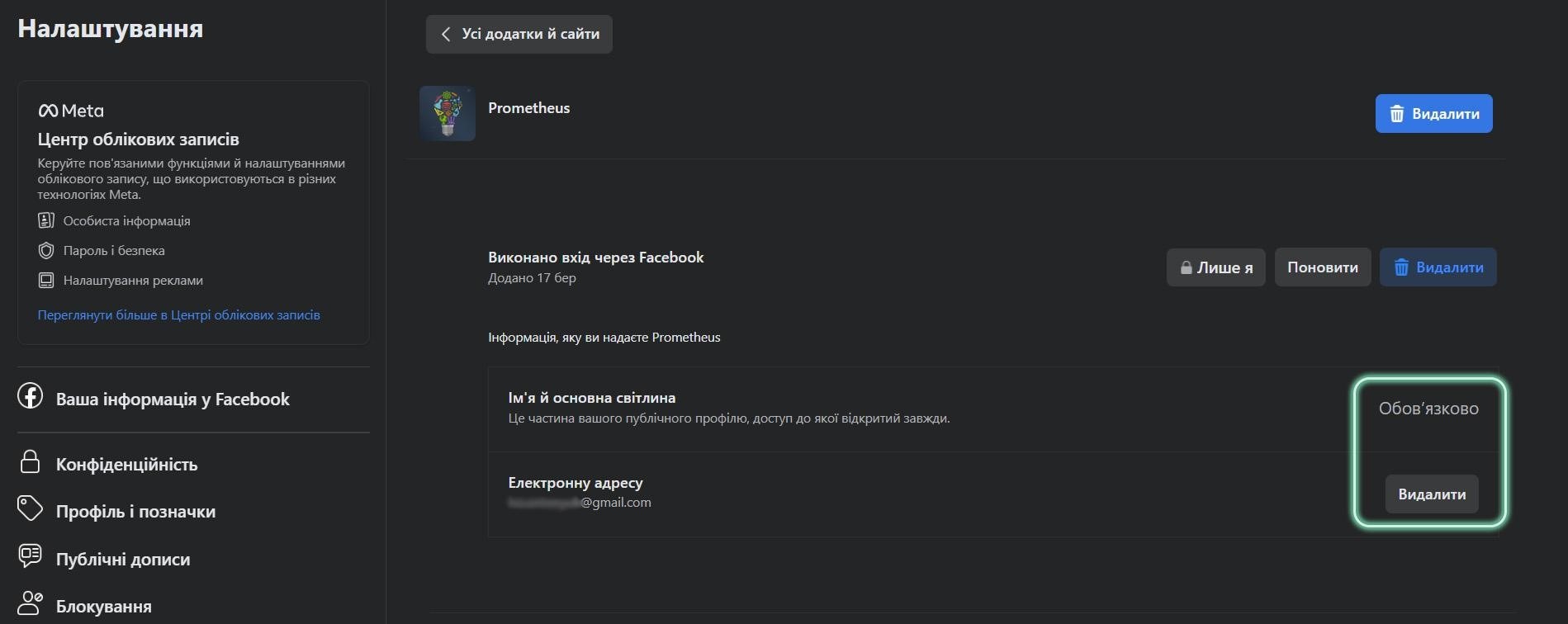The height and width of the screenshot is (624, 1568).
Task: Click the Налаштування реклами monitor icon
Action: click(x=46, y=280)
